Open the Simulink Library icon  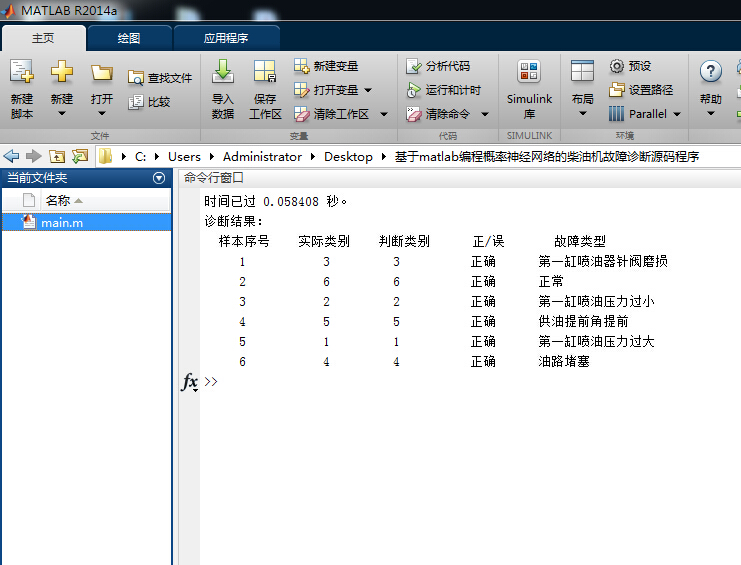pos(529,72)
